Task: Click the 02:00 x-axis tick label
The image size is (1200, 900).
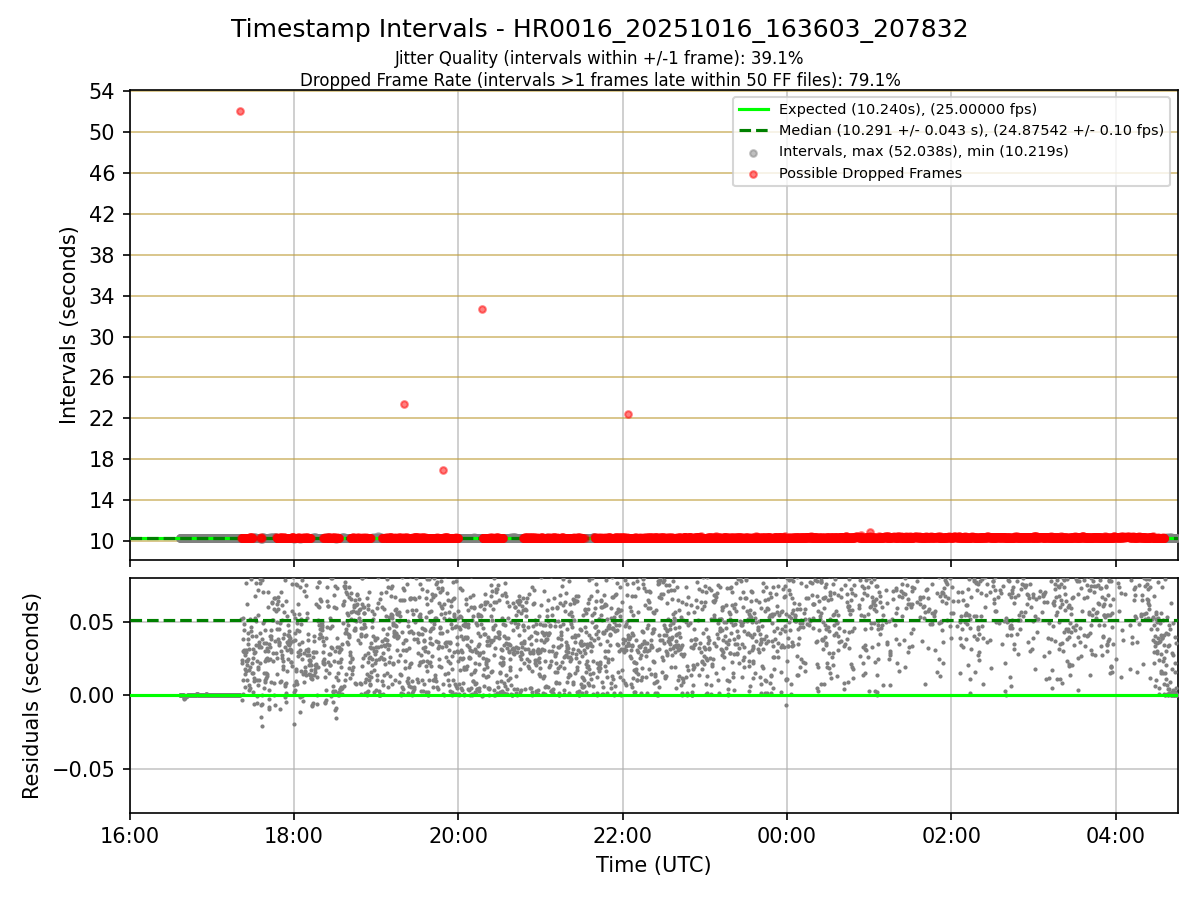Action: pyautogui.click(x=951, y=835)
